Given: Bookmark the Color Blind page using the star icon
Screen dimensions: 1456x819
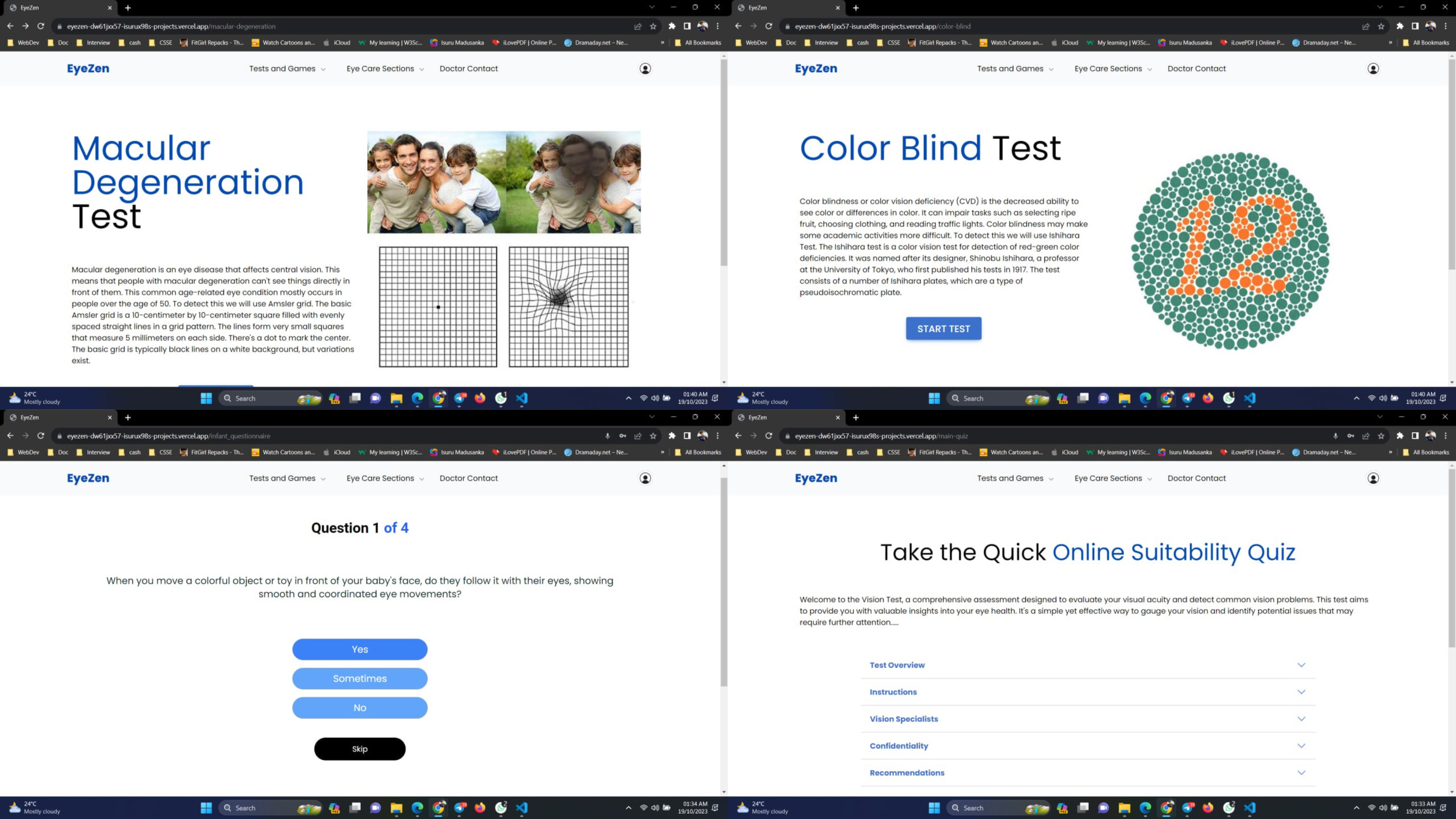Looking at the screenshot, I should [1381, 27].
